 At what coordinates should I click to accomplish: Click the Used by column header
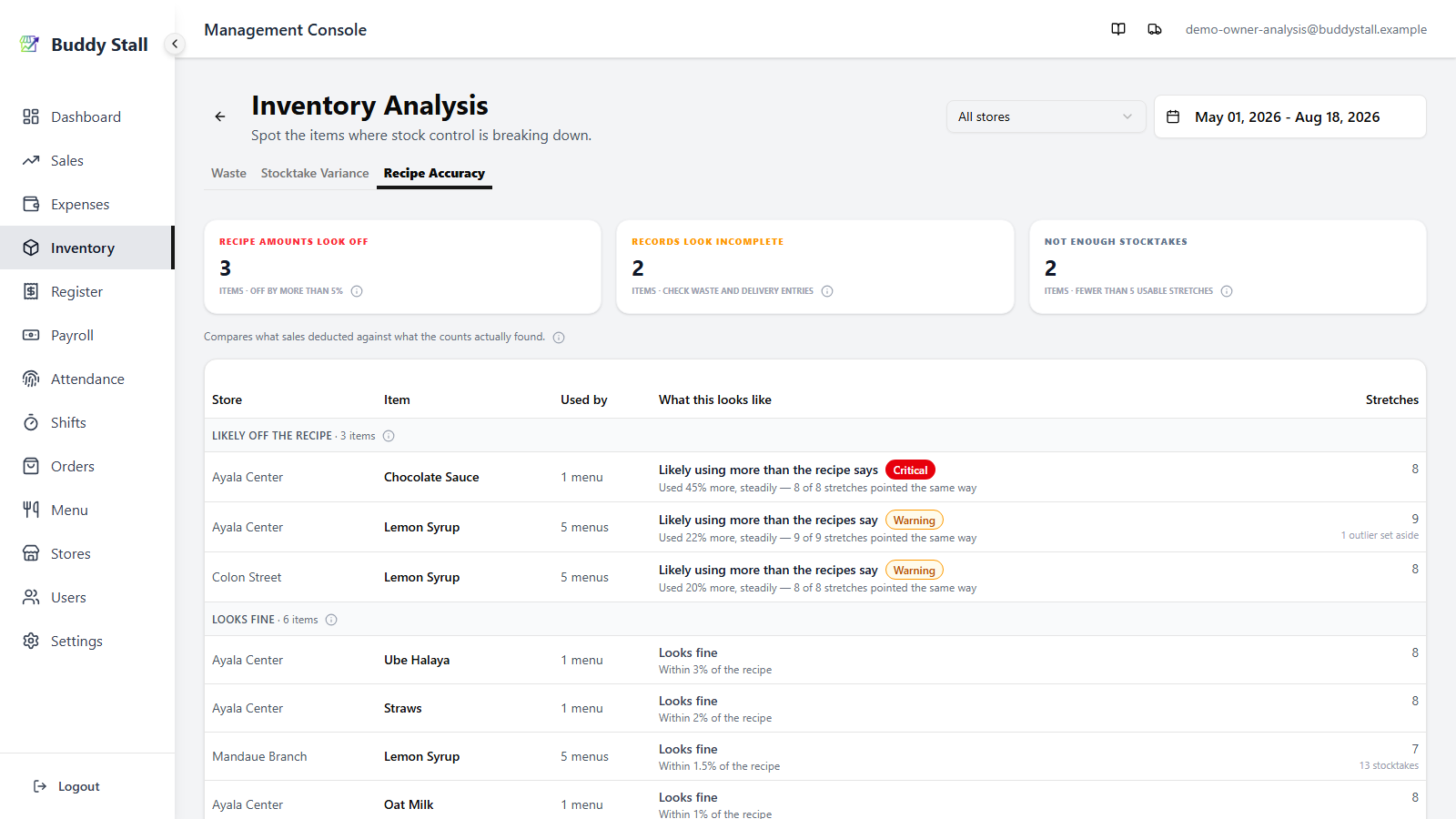pyautogui.click(x=583, y=400)
